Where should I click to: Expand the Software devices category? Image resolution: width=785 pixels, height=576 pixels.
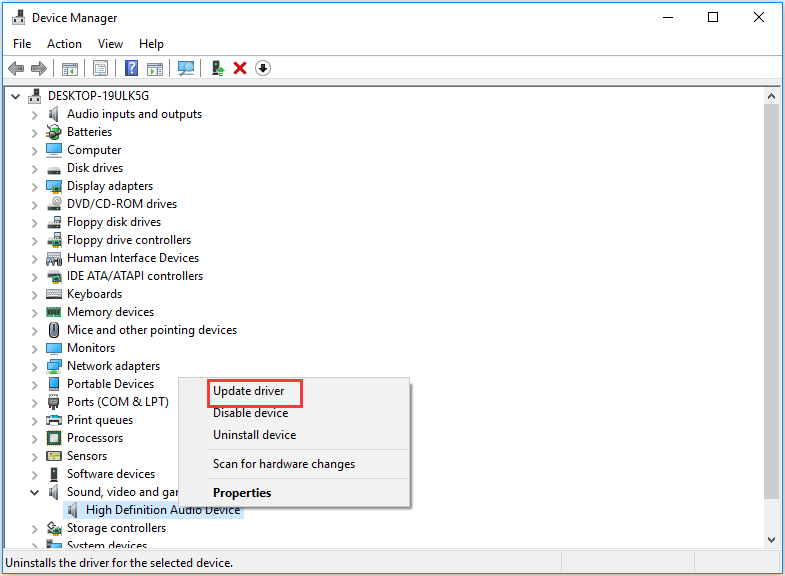pos(34,475)
